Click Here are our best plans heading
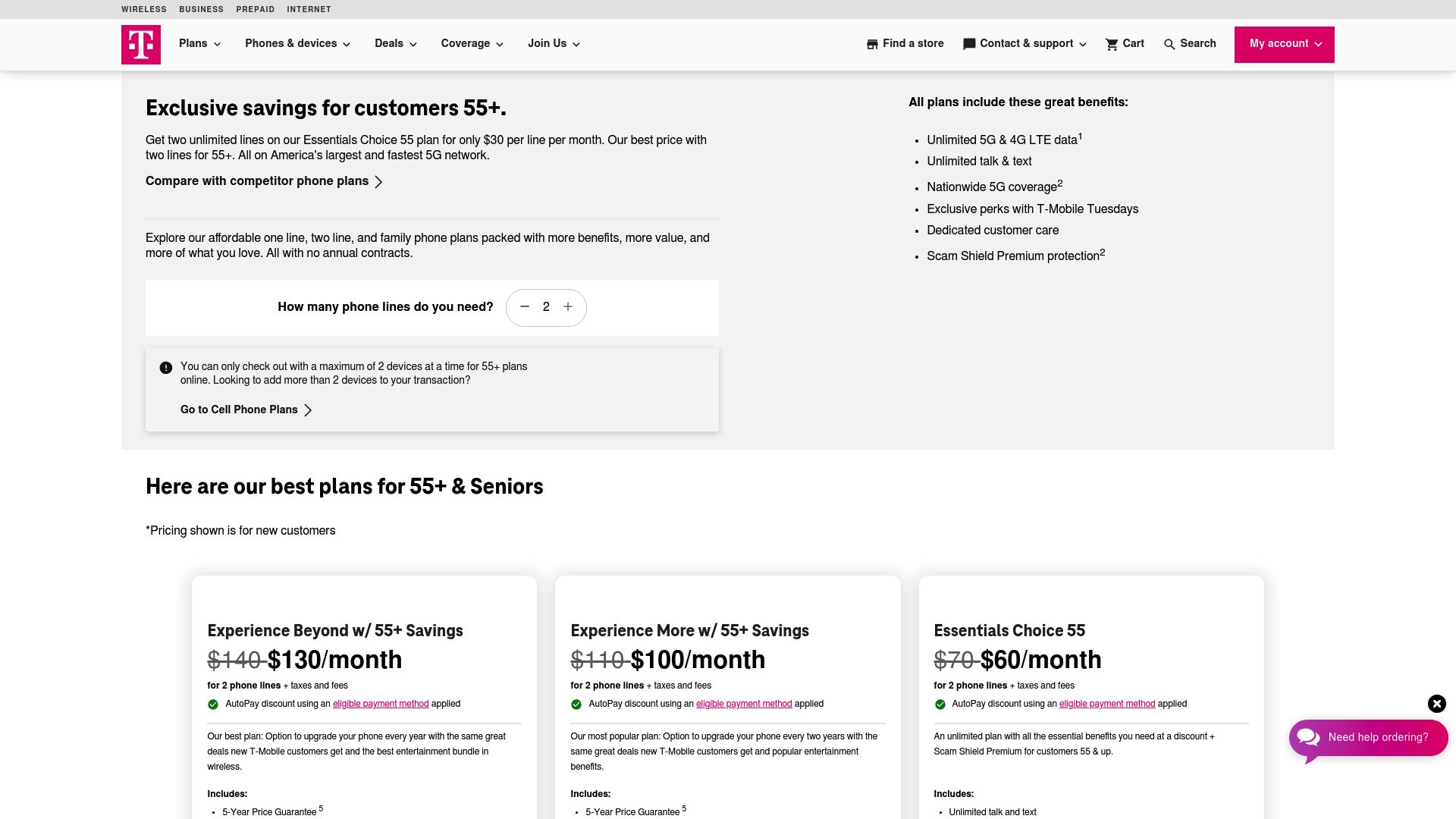Image resolution: width=1456 pixels, height=819 pixels. (344, 487)
